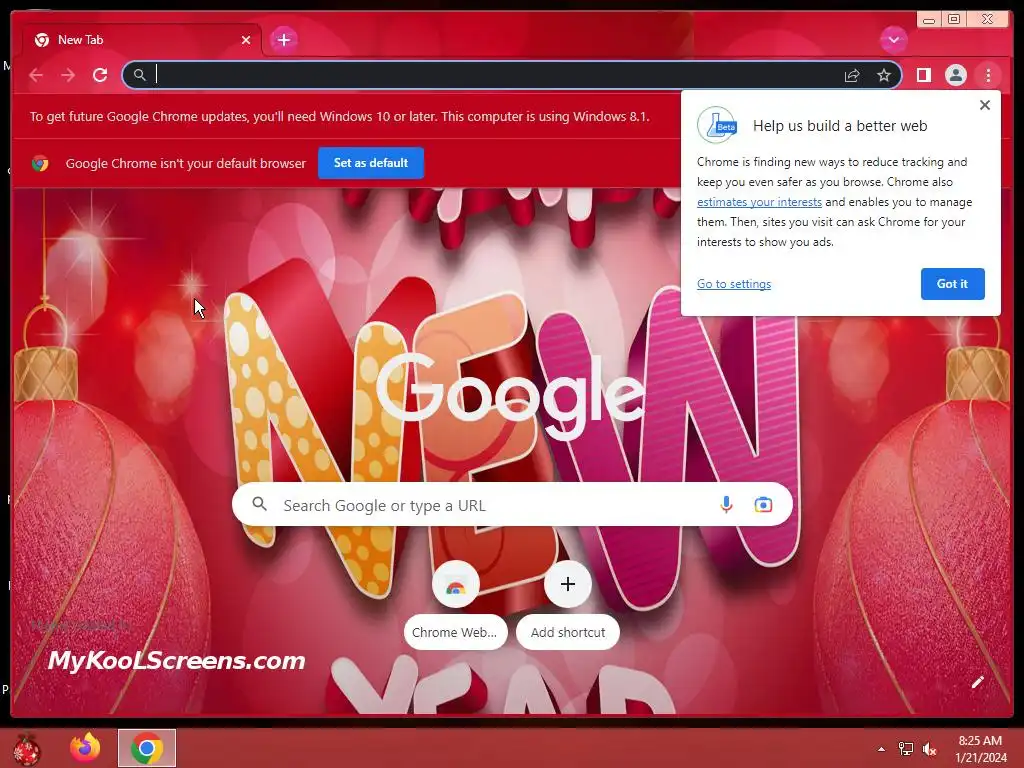Click the Add shortcut plus icon
1024x768 pixels.
(x=568, y=584)
